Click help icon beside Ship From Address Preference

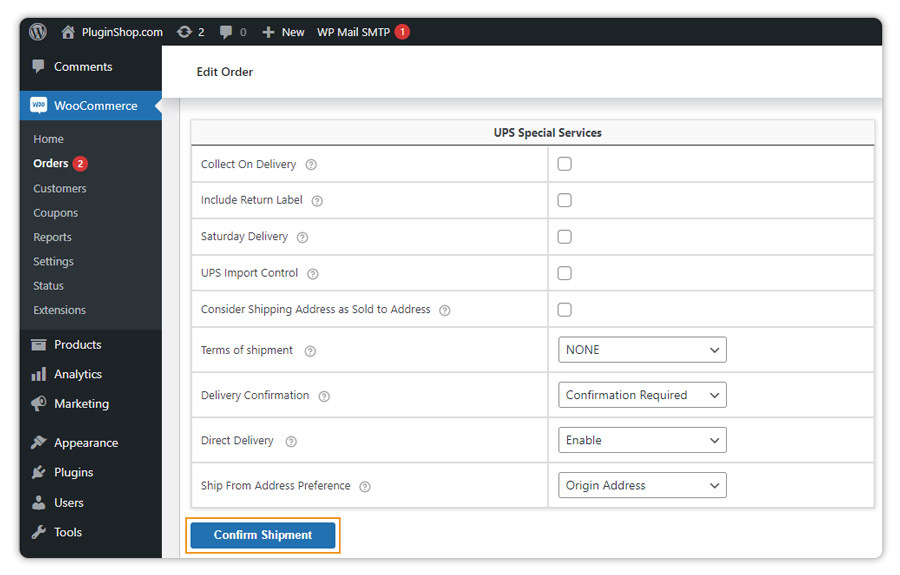(x=365, y=487)
